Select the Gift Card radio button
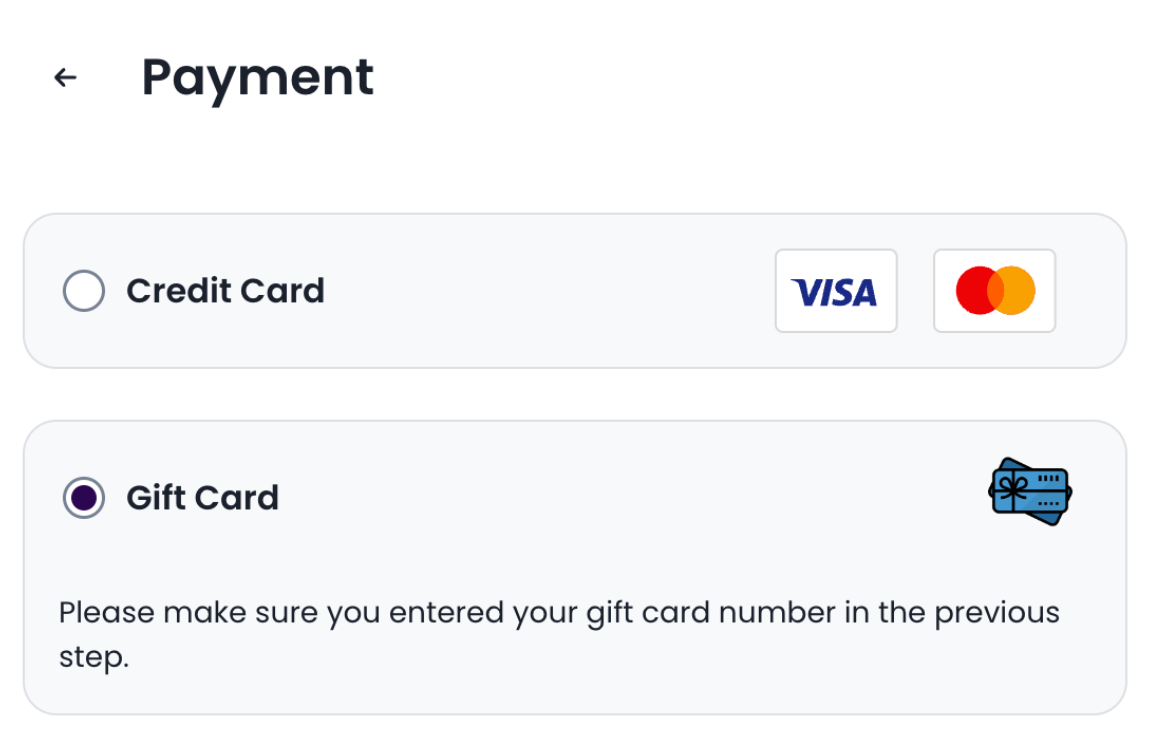 click(84, 498)
